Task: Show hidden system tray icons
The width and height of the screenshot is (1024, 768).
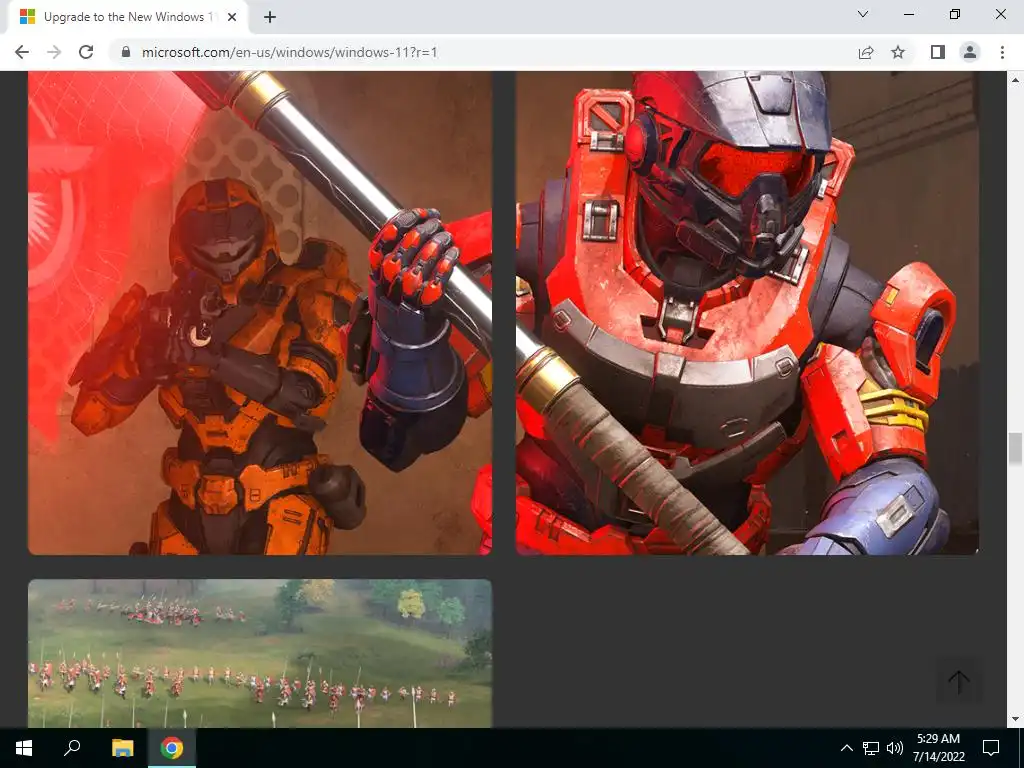Action: [x=846, y=748]
